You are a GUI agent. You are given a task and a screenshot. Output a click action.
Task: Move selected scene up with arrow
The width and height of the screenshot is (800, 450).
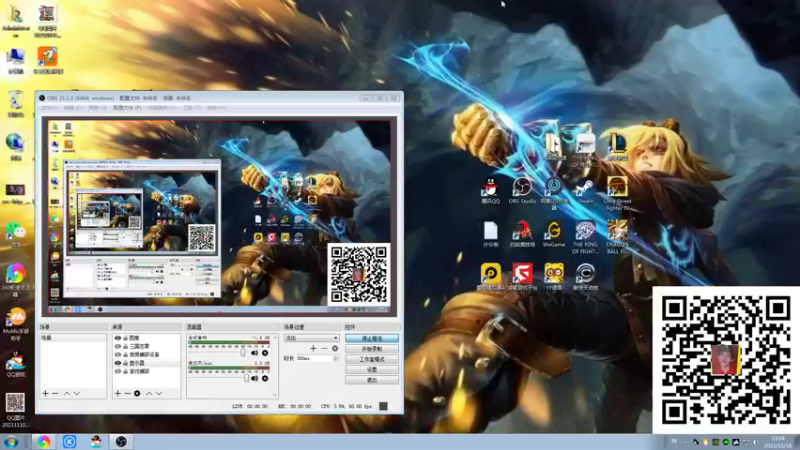[67, 393]
